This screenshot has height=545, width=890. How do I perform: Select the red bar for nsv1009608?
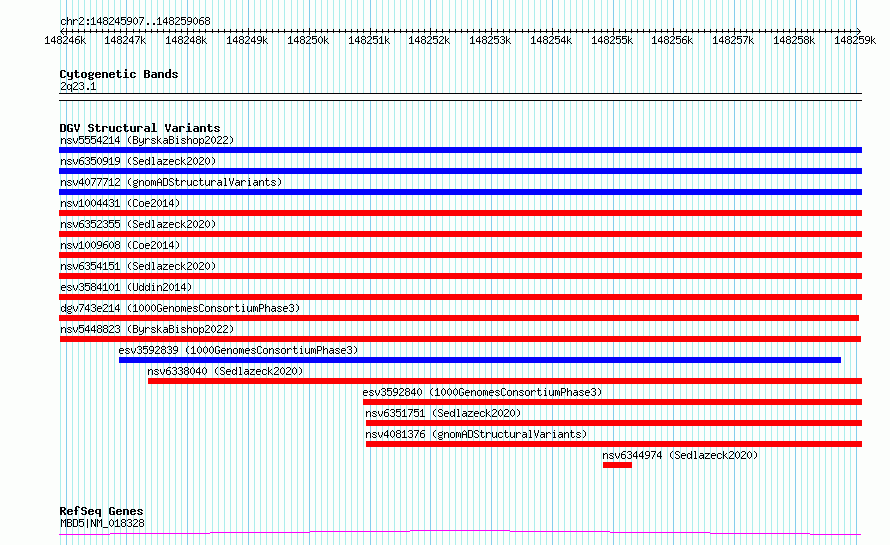(x=460, y=255)
